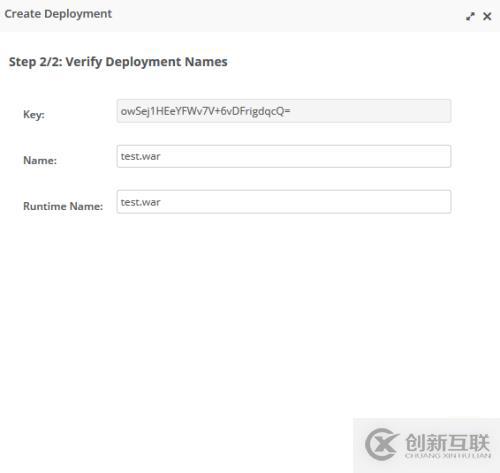Click the 'Create Deployment' title text

[x=58, y=14]
